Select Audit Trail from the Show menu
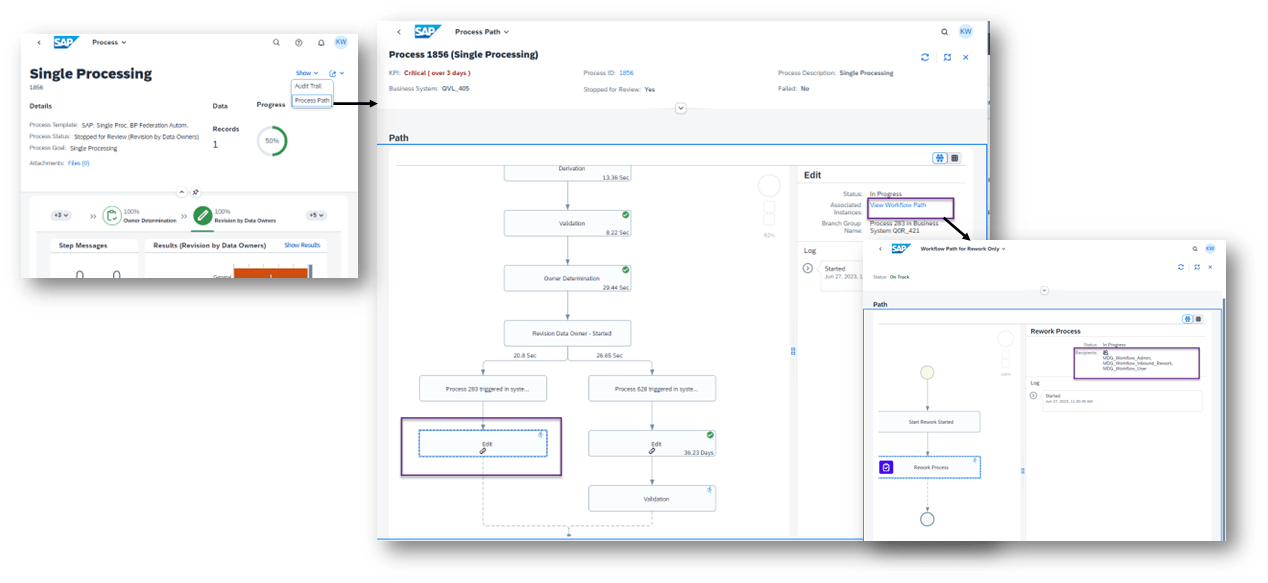This screenshot has height=583, width=1268. click(x=309, y=86)
